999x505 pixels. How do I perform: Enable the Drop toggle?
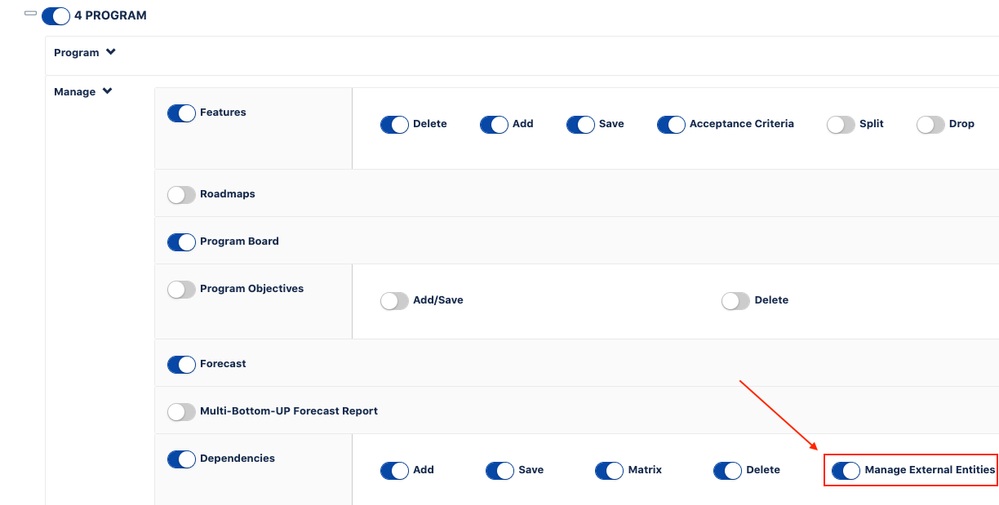tap(930, 125)
